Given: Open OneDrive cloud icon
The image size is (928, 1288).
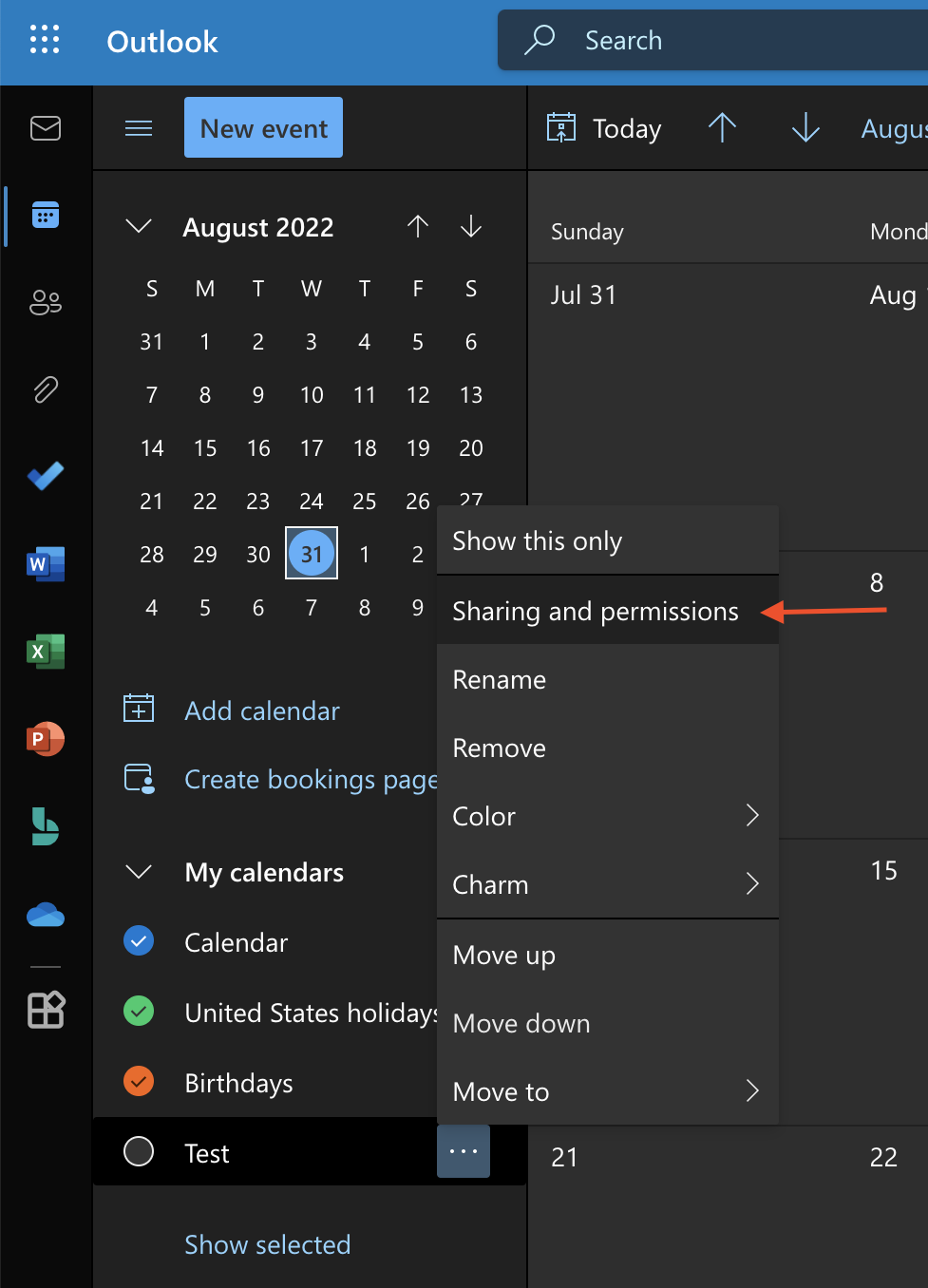Looking at the screenshot, I should pos(46,914).
